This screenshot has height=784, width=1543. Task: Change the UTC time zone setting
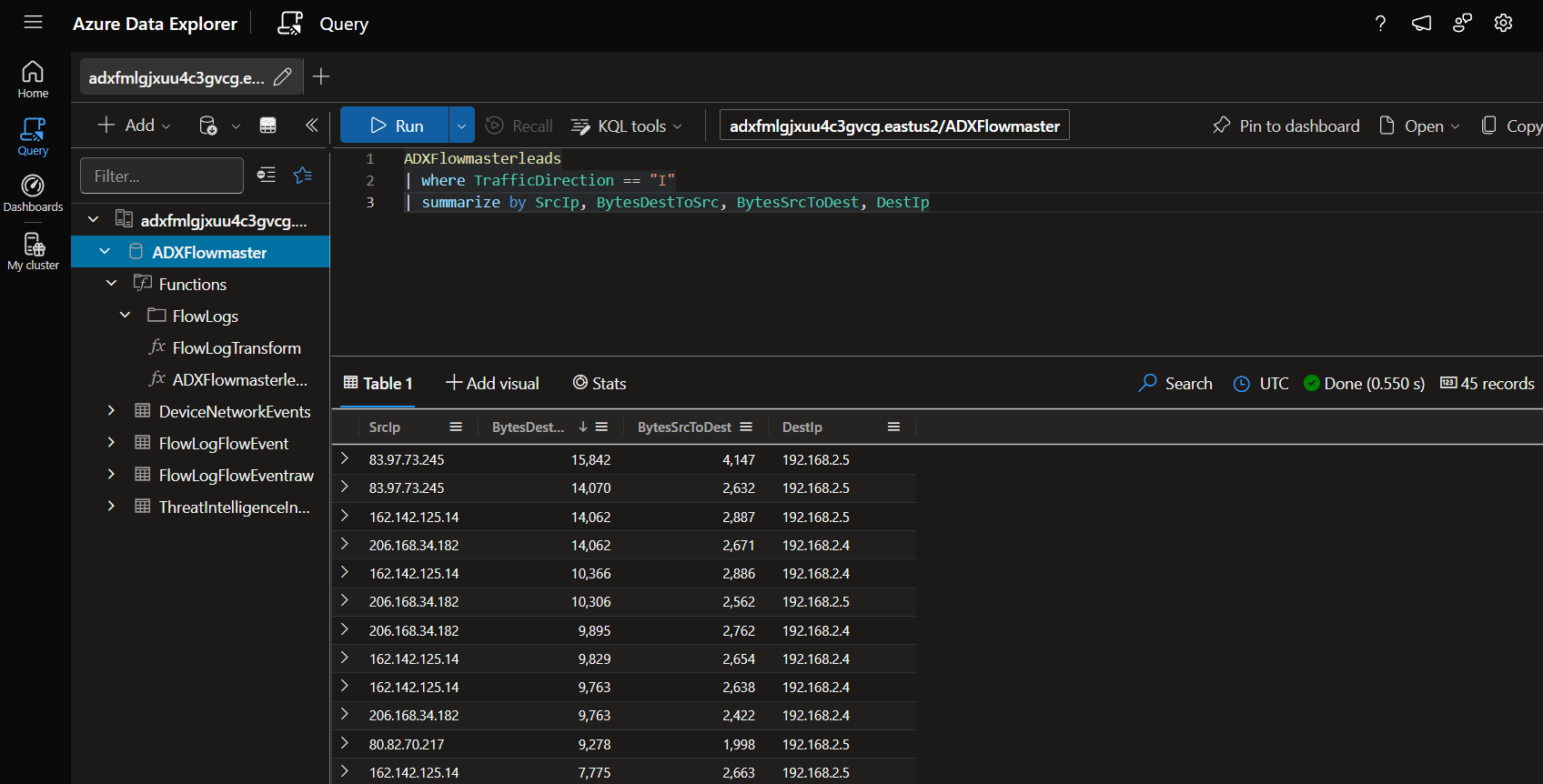tap(1261, 383)
